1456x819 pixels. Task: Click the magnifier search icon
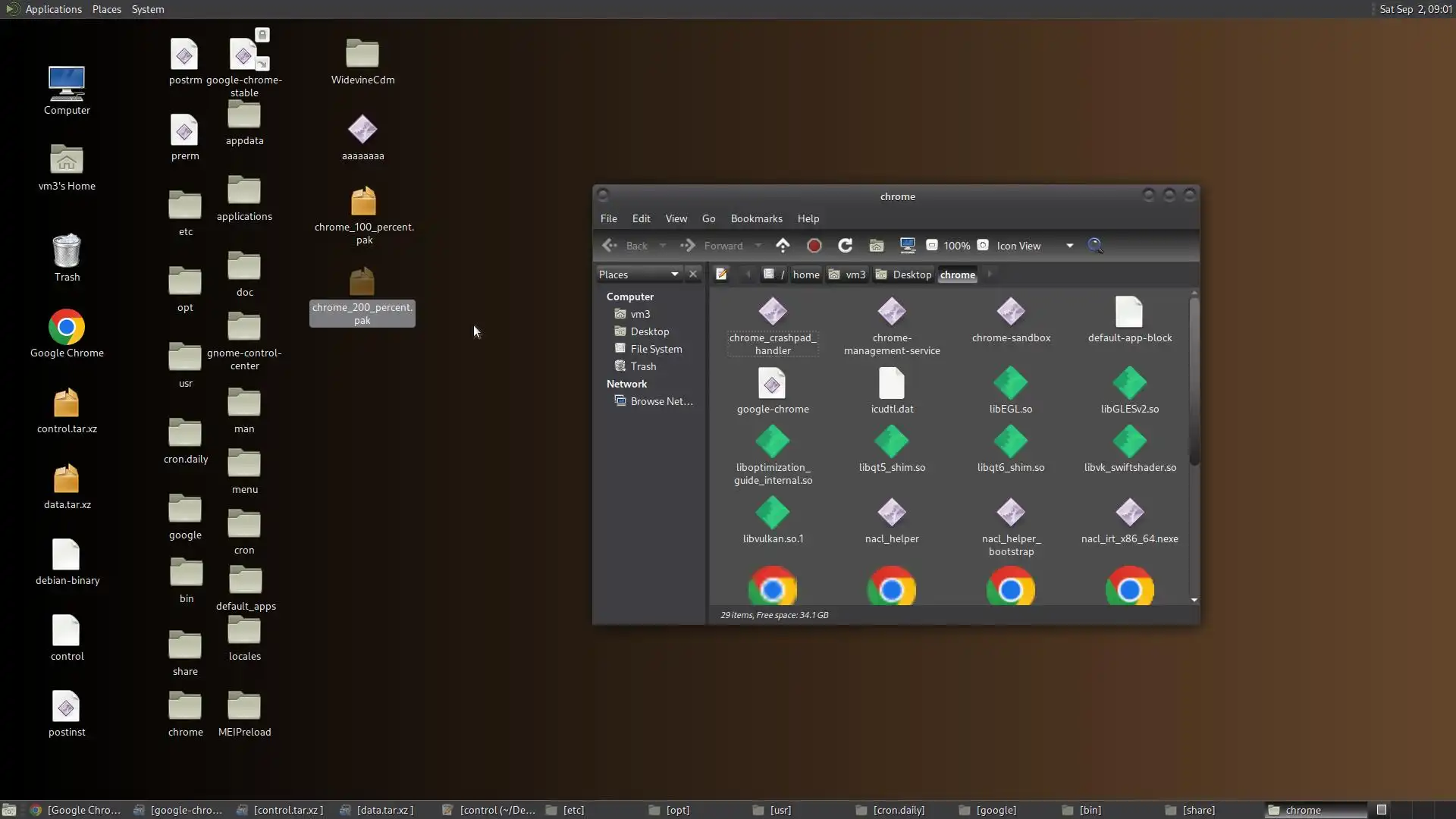(x=1095, y=245)
